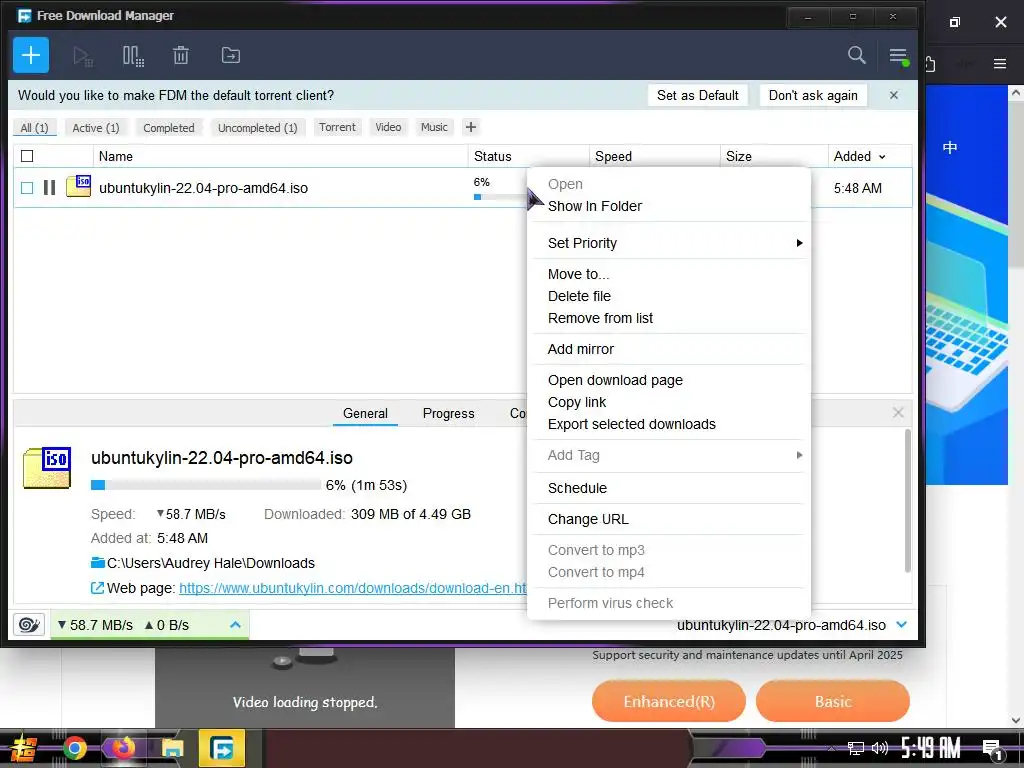This screenshot has width=1024, height=768.
Task: Select the Video filter tab
Action: tap(388, 127)
